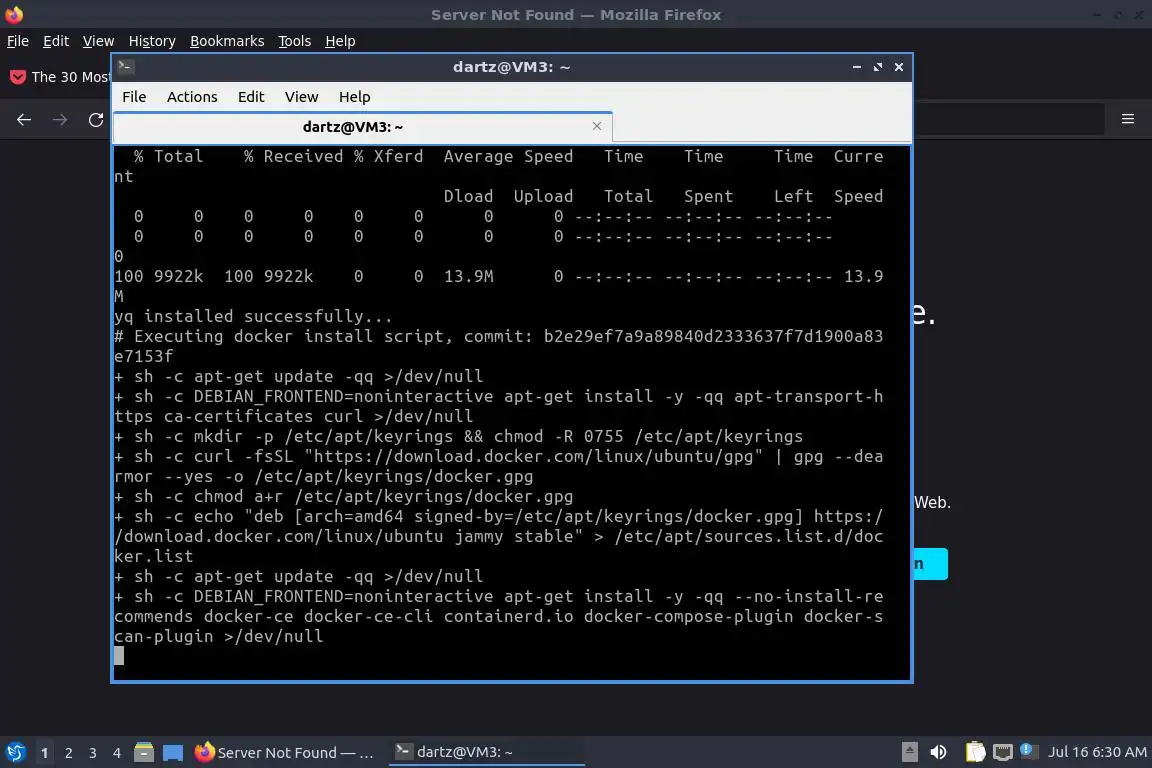Switch to workspace 2

[68, 753]
